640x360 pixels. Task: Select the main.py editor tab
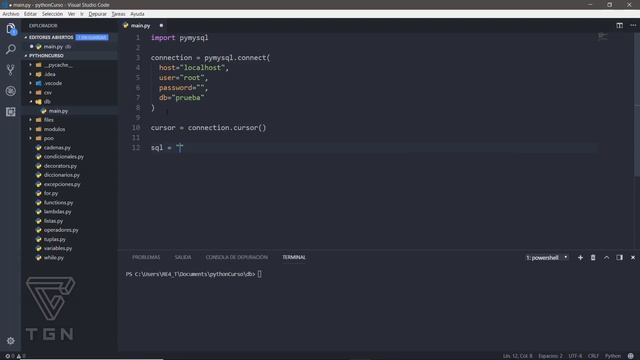point(140,25)
